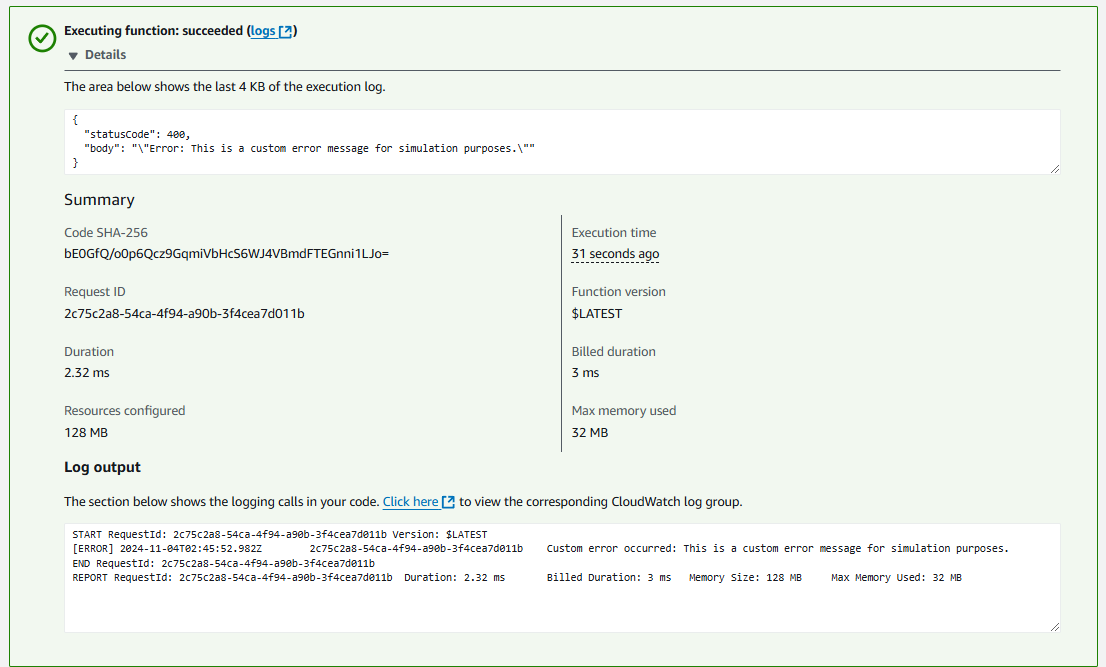
Task: Click the Request ID value in Summary
Action: click(x=184, y=314)
